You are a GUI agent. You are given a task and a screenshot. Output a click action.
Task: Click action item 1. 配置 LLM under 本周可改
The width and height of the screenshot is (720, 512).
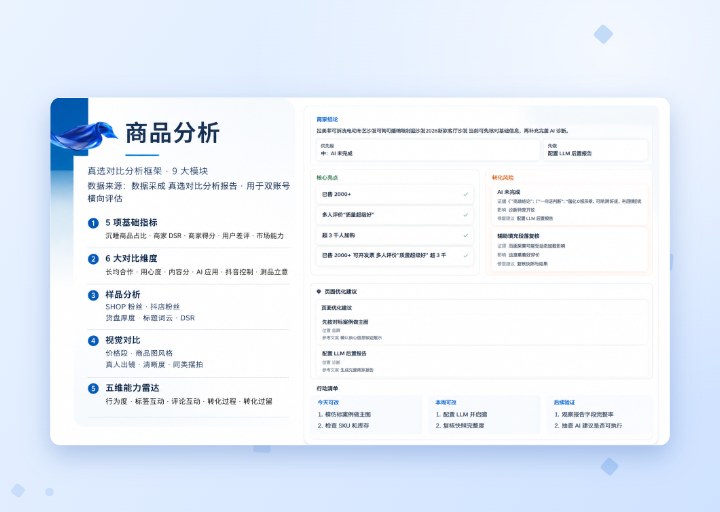pyautogui.click(x=461, y=414)
